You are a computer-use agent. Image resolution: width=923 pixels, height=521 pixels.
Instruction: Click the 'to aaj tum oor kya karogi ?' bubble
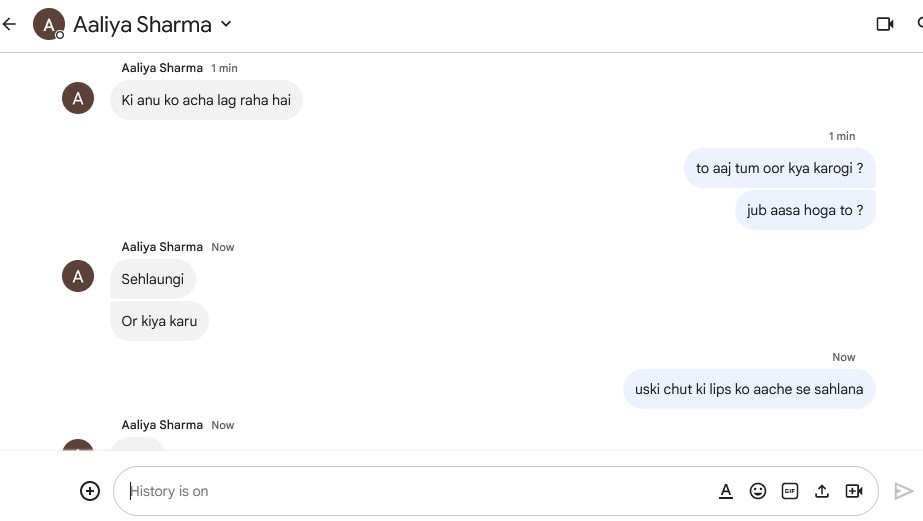point(779,168)
